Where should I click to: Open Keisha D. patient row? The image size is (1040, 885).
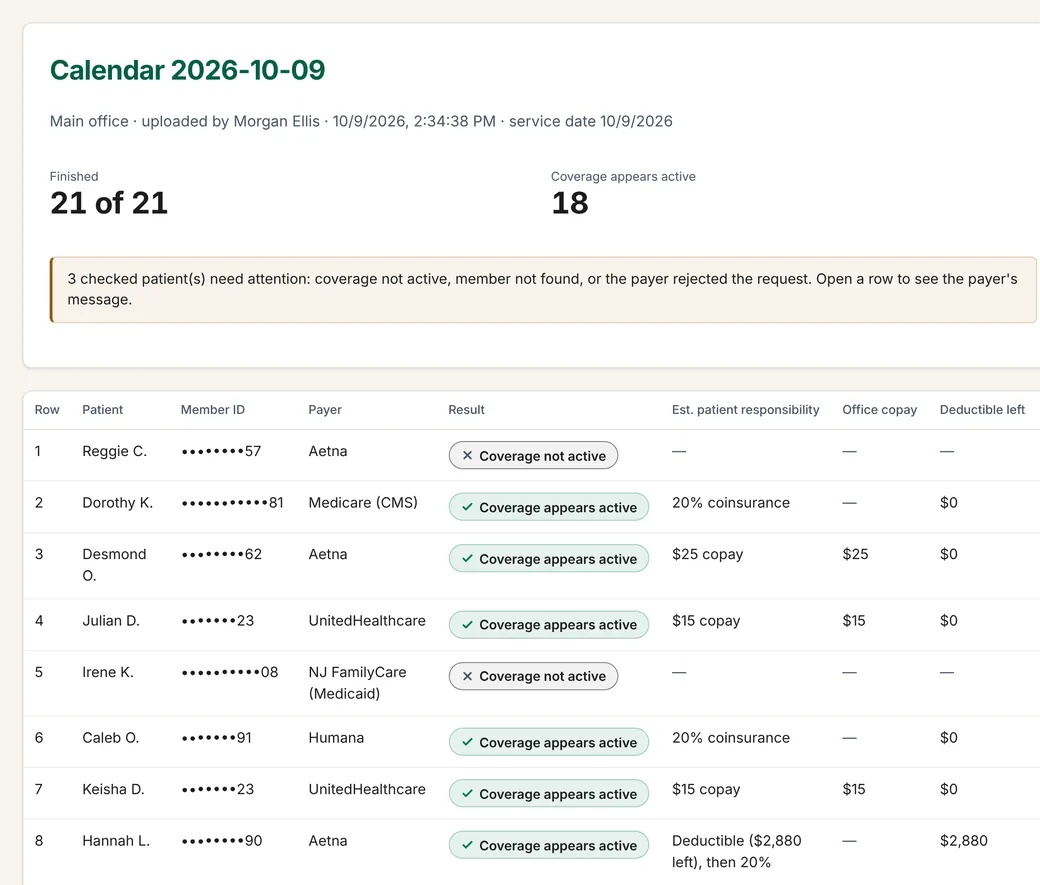coord(531,793)
